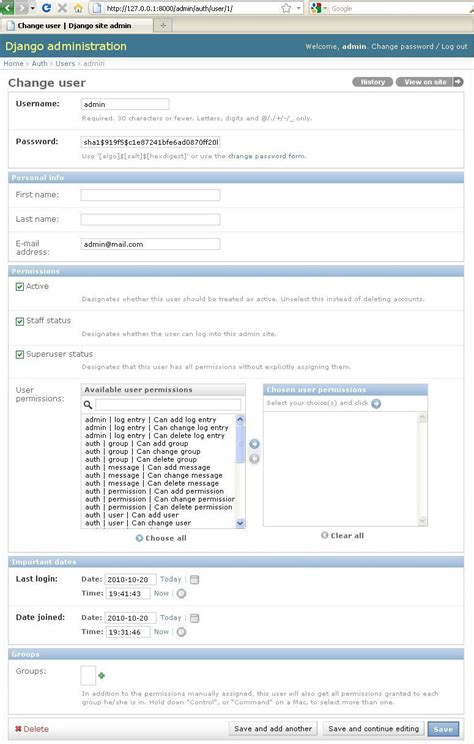Open the browser search engine dropdown
This screenshot has height=744, width=474.
click(x=318, y=8)
